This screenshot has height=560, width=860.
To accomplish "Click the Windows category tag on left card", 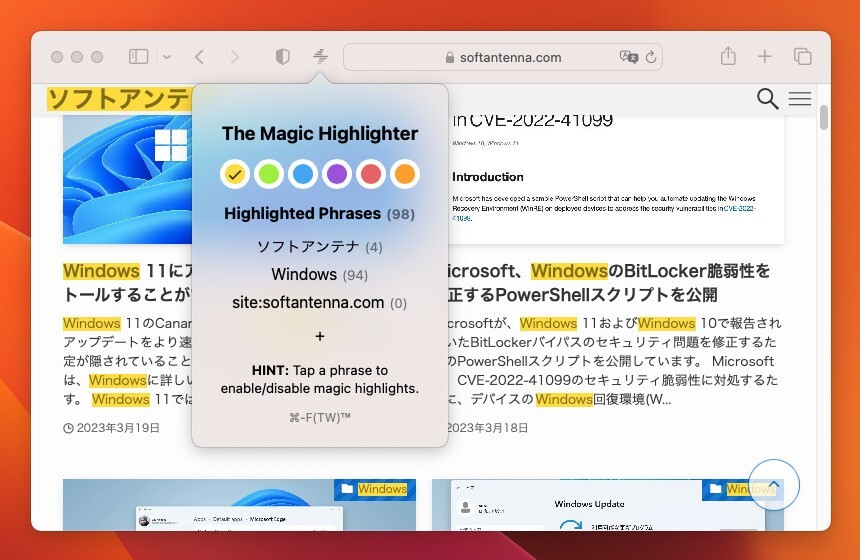I will pos(375,489).
